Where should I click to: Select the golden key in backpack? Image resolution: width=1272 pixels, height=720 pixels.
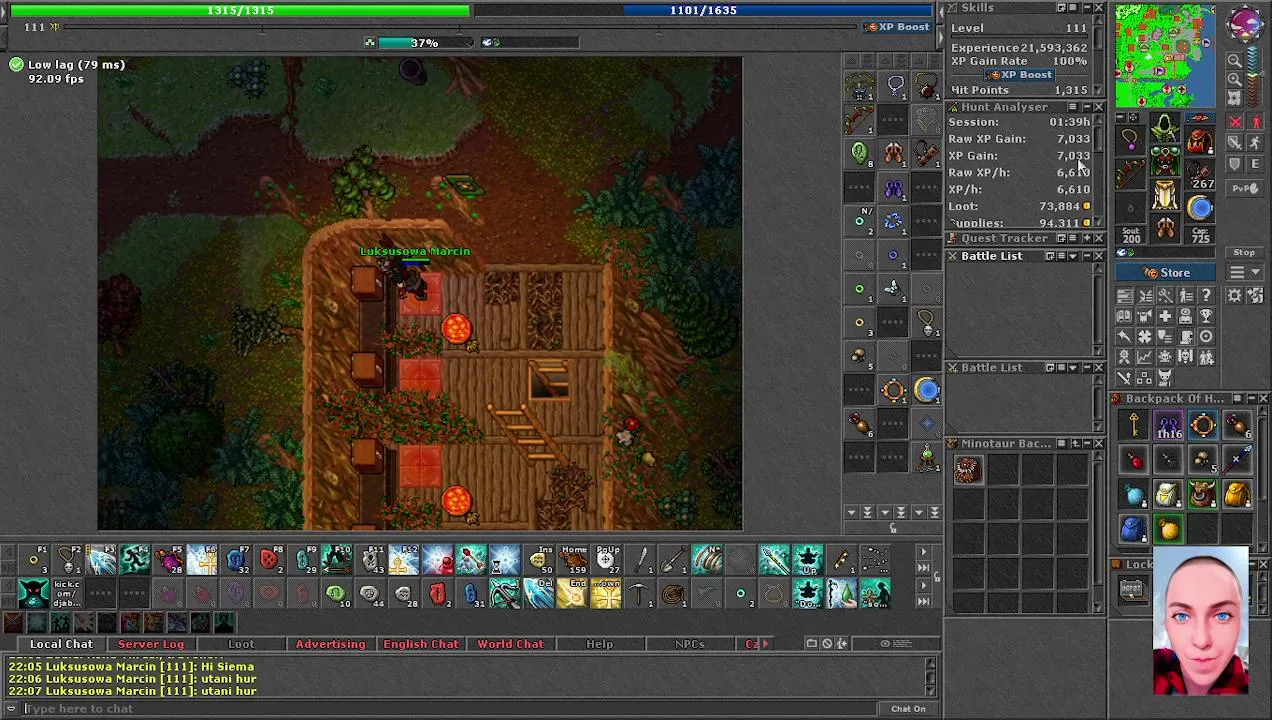1134,427
